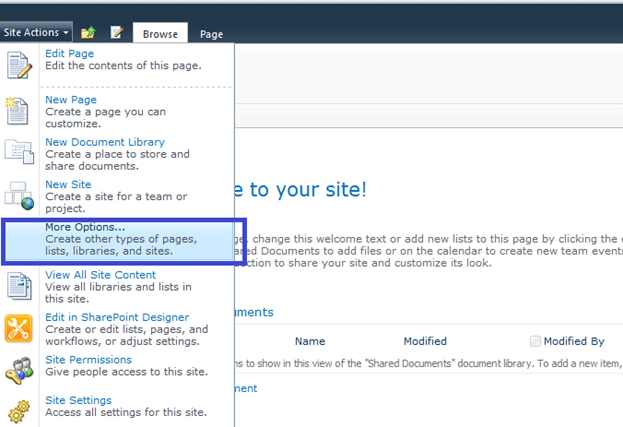This screenshot has width=623, height=427.
Task: Click the Navigate Up folder icon
Action: click(88, 33)
